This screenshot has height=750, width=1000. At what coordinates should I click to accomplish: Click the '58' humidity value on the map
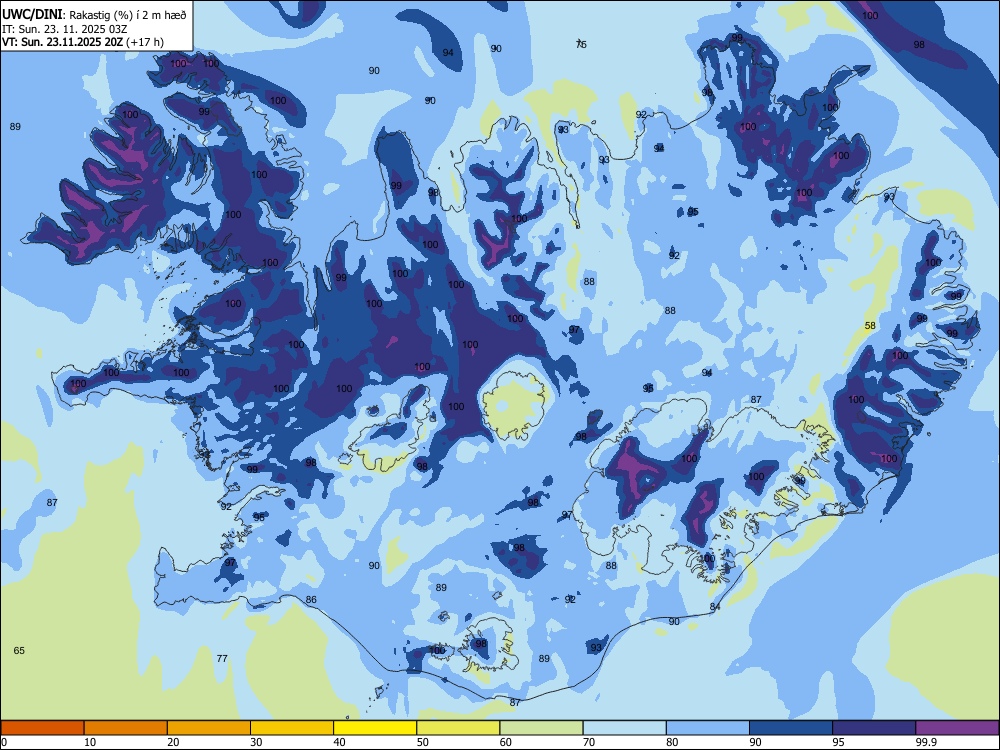click(x=870, y=325)
